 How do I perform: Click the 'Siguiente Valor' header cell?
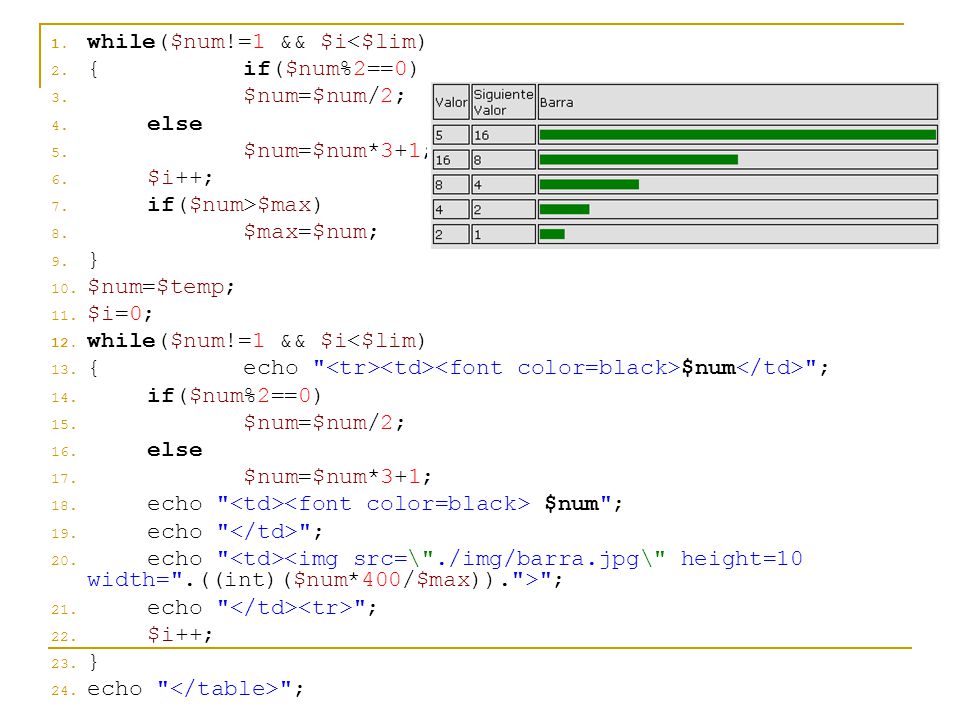tap(503, 102)
